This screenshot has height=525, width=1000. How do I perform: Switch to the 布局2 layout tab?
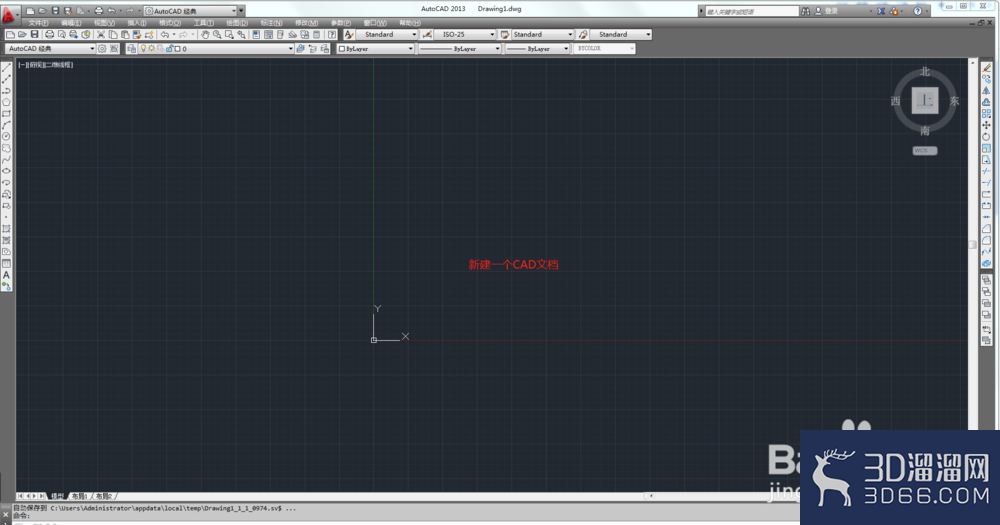[105, 496]
